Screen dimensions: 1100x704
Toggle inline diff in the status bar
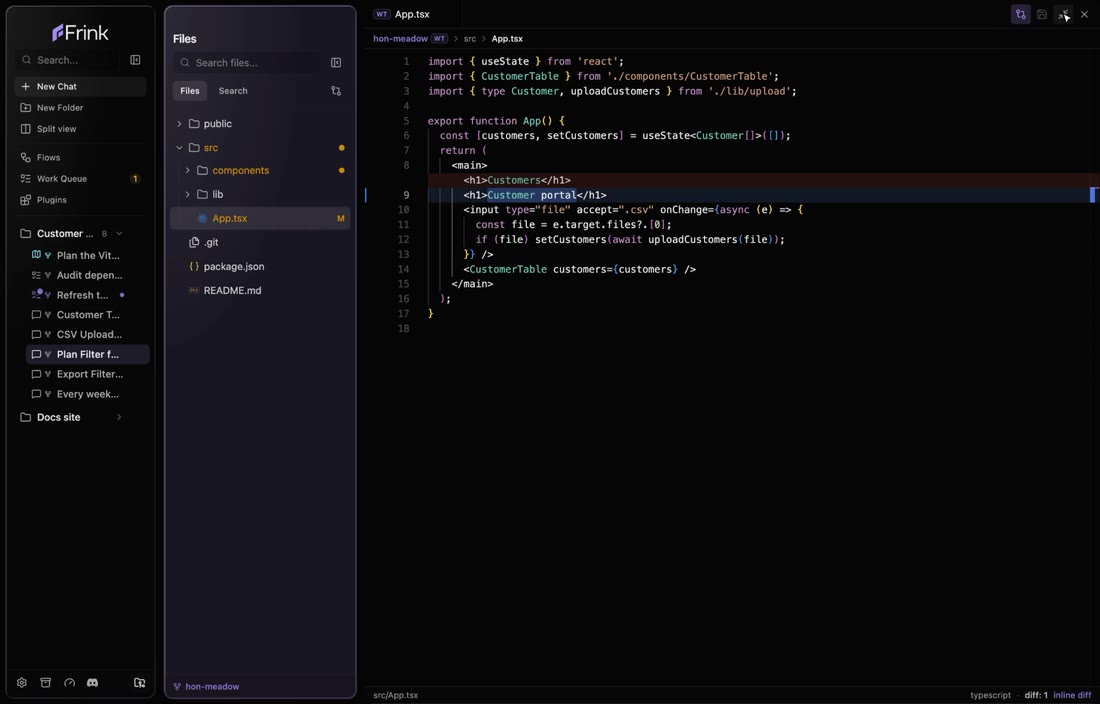[1073, 696]
